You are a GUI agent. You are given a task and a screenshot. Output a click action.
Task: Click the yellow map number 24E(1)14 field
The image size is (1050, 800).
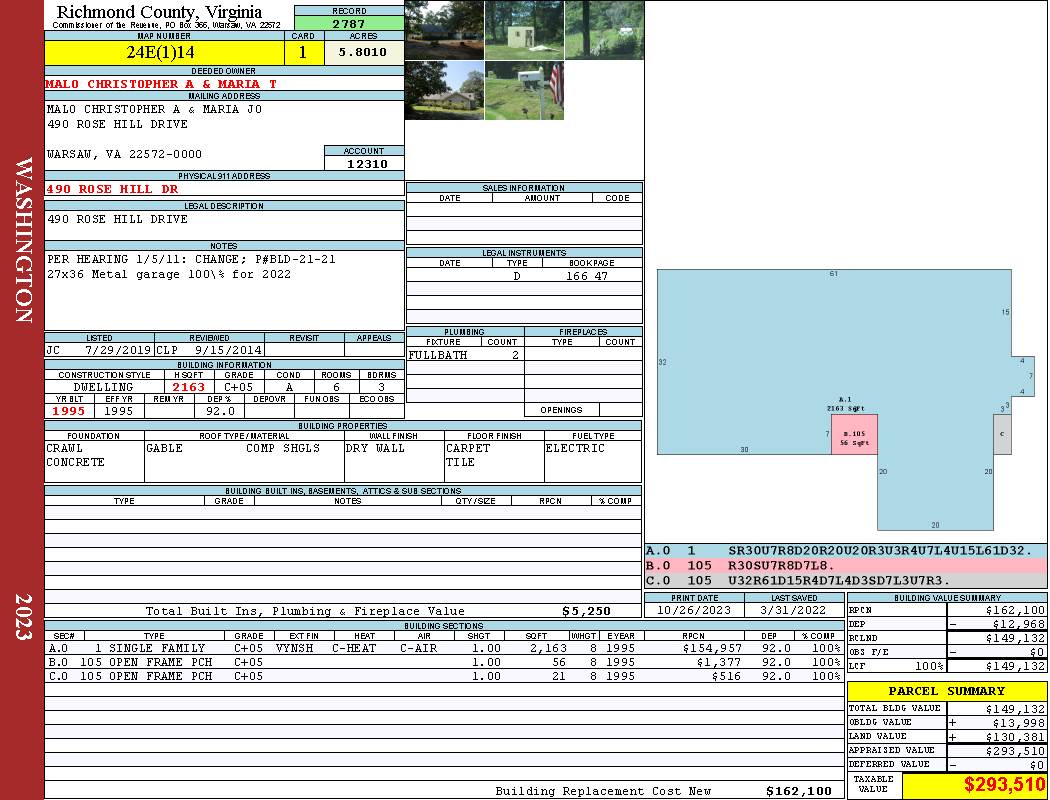click(x=160, y=52)
